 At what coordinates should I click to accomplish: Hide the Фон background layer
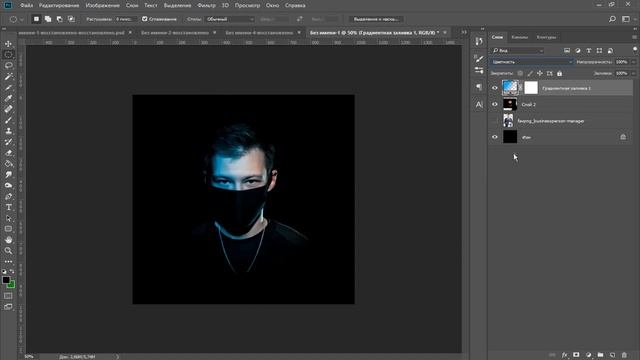coord(495,137)
